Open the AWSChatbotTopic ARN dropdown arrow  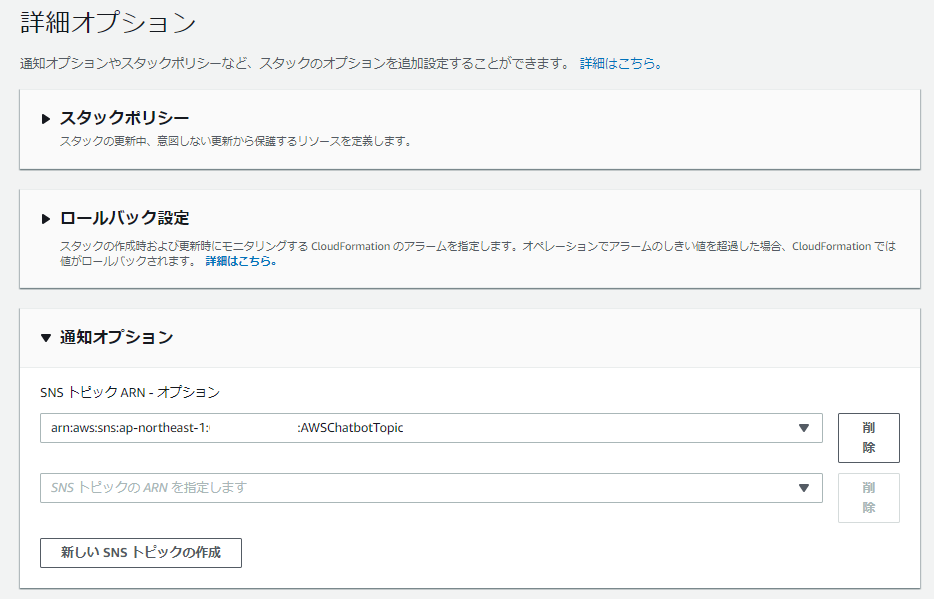tap(803, 428)
